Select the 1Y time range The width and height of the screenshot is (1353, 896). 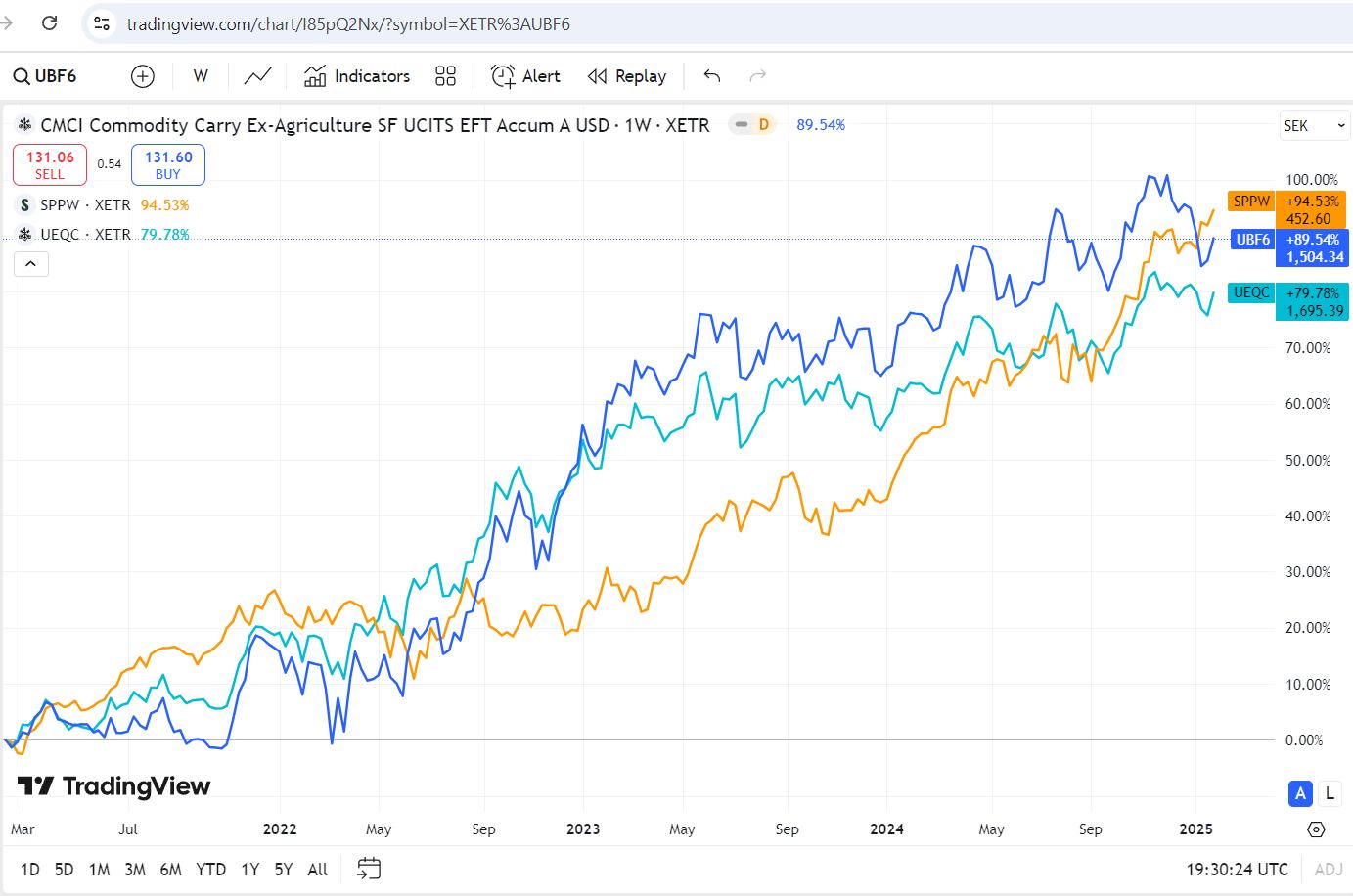[x=250, y=869]
